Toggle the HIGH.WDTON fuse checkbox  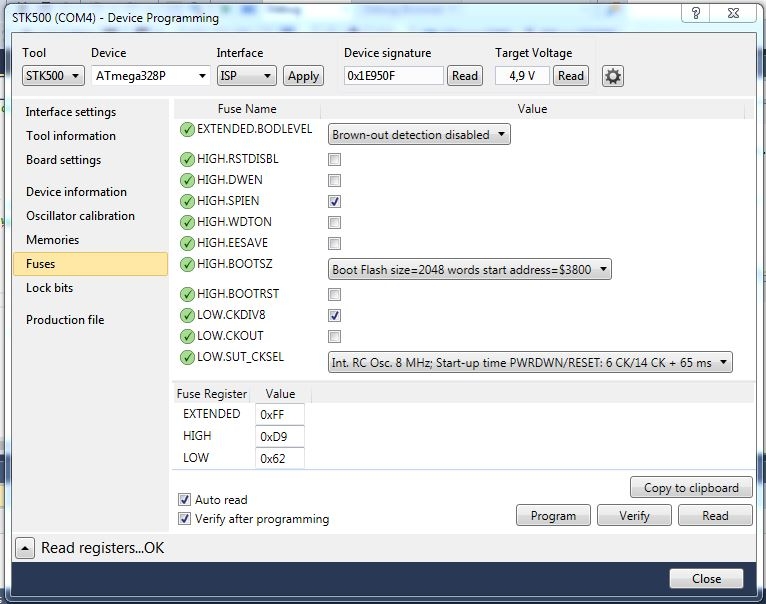click(335, 222)
